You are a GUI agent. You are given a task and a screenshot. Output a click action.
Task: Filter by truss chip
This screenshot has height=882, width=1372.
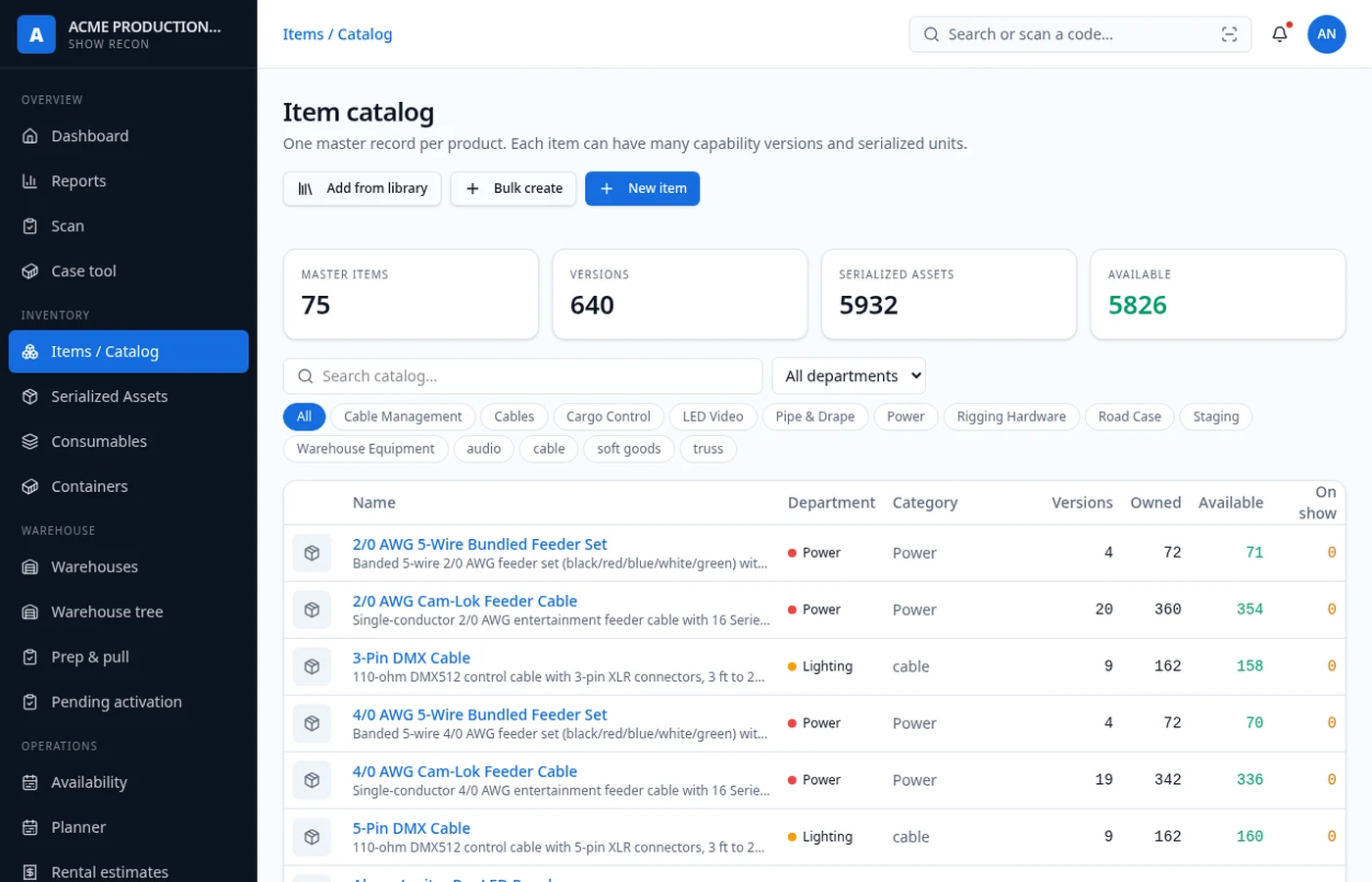(708, 449)
